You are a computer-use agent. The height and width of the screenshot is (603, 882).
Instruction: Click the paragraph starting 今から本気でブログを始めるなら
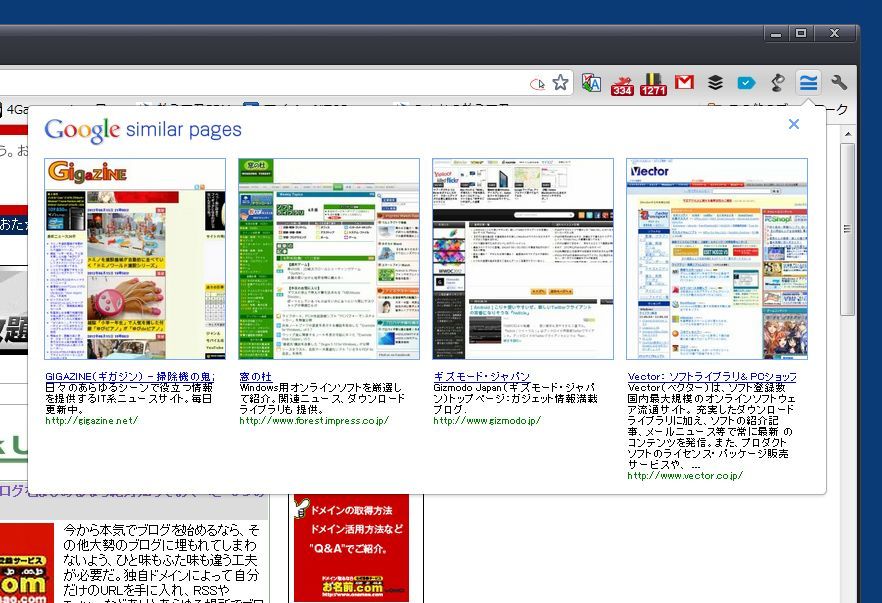pos(161,563)
